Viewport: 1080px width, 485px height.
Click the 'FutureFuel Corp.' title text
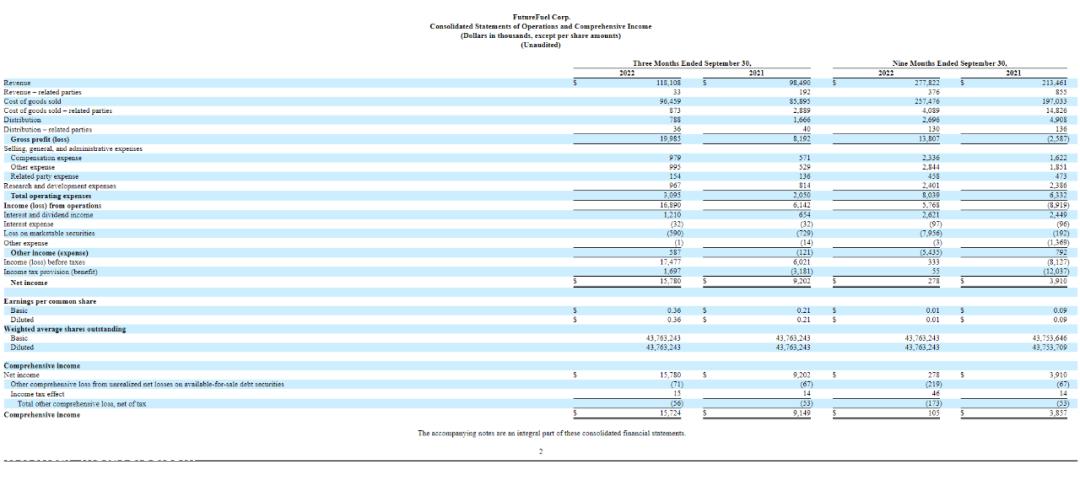pos(541,17)
